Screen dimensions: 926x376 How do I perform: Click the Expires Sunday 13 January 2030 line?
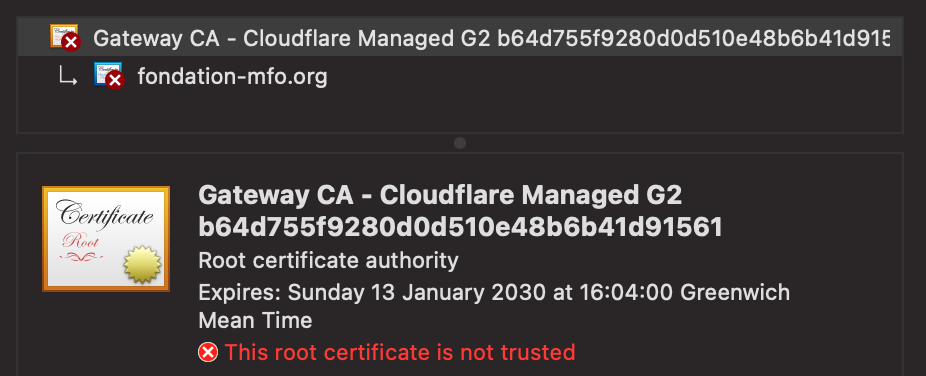[494, 292]
